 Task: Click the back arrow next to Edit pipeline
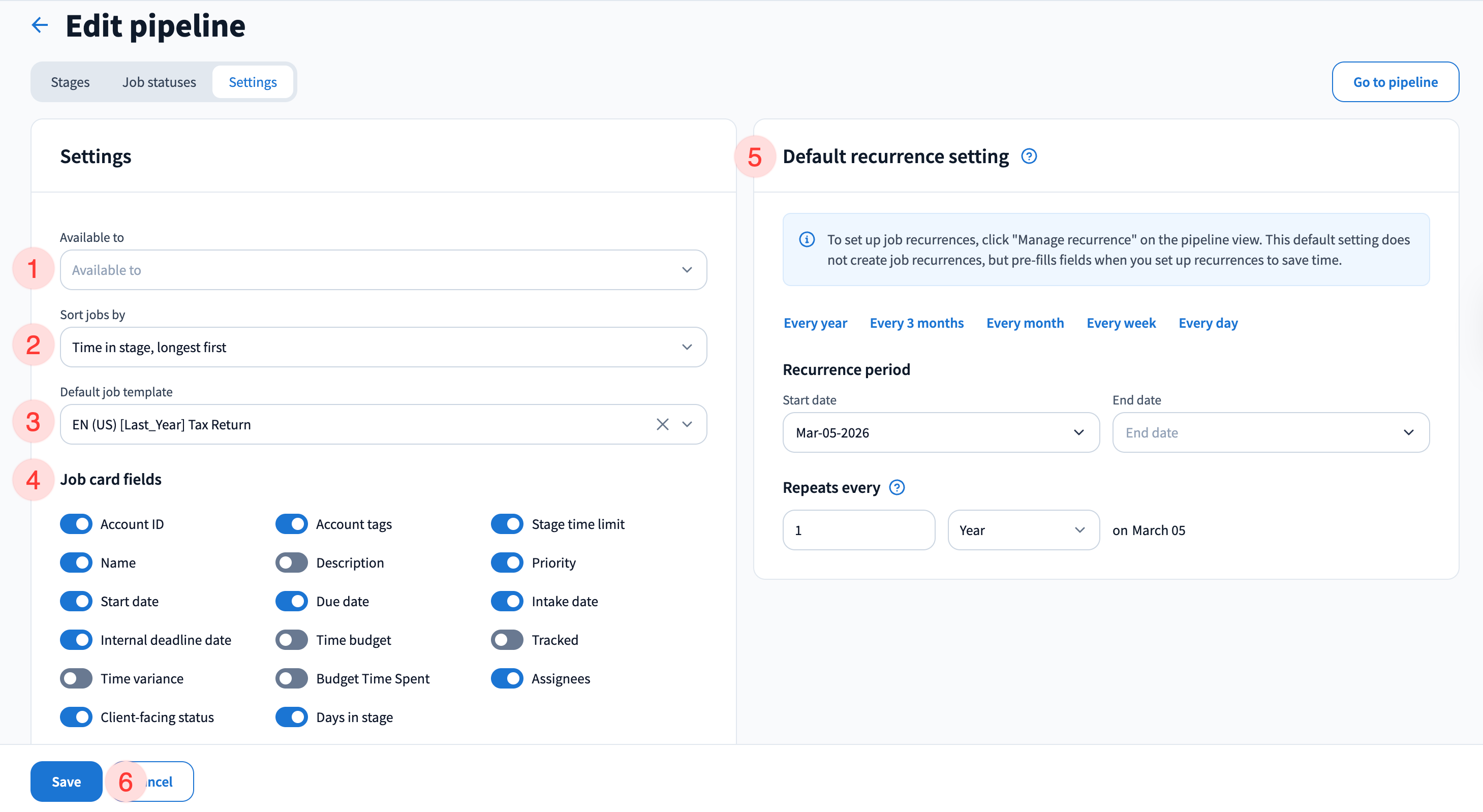point(39,25)
